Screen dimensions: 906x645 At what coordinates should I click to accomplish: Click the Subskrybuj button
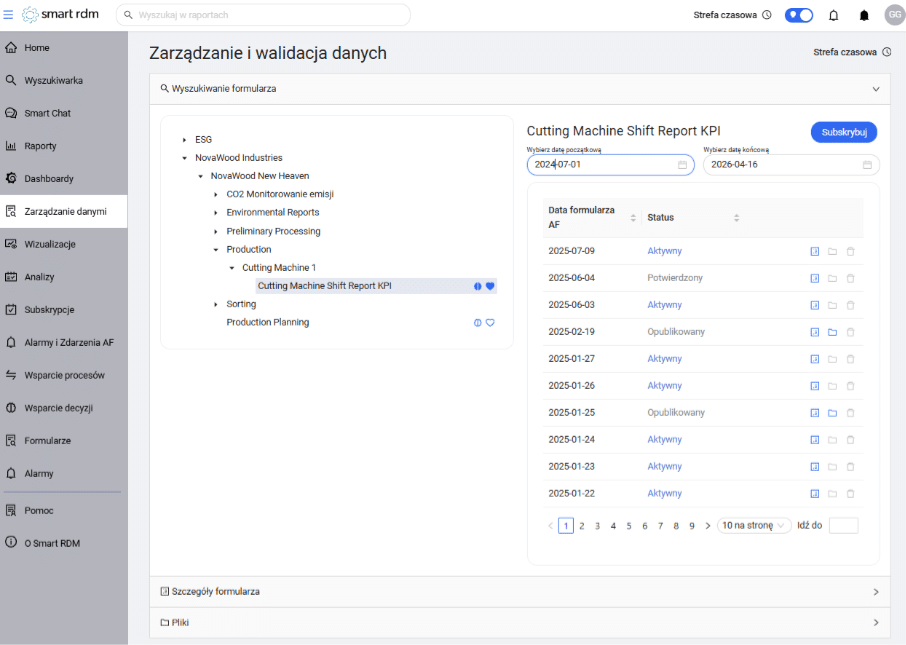tap(844, 132)
